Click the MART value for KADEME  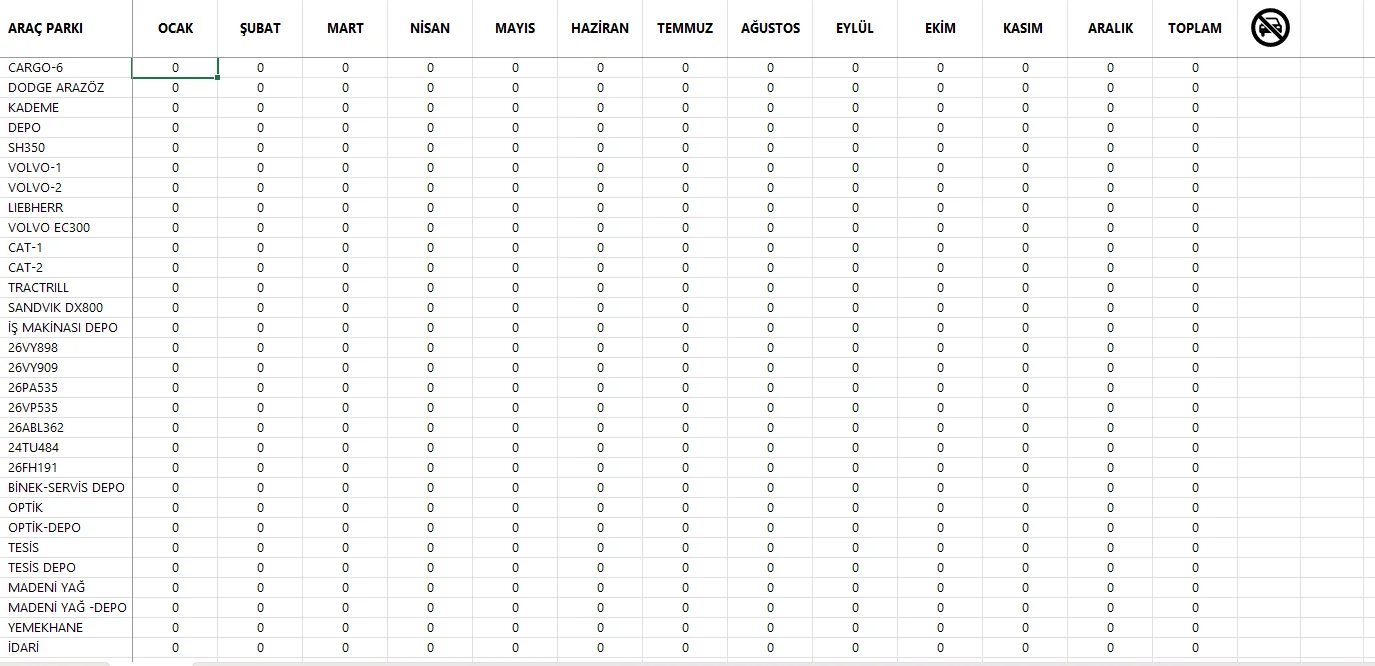pyautogui.click(x=346, y=108)
